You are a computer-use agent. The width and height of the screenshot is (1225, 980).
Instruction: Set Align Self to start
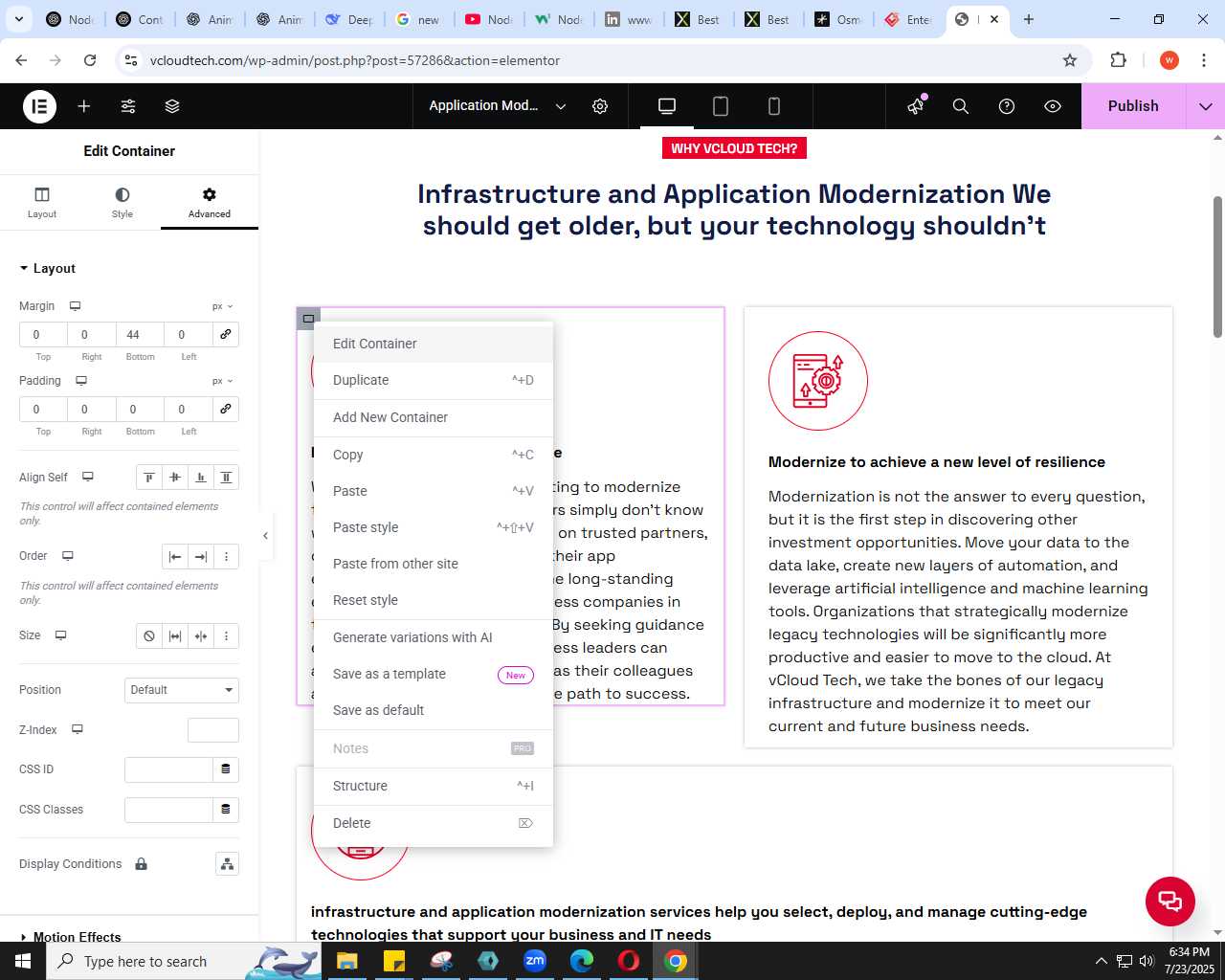[x=149, y=478]
